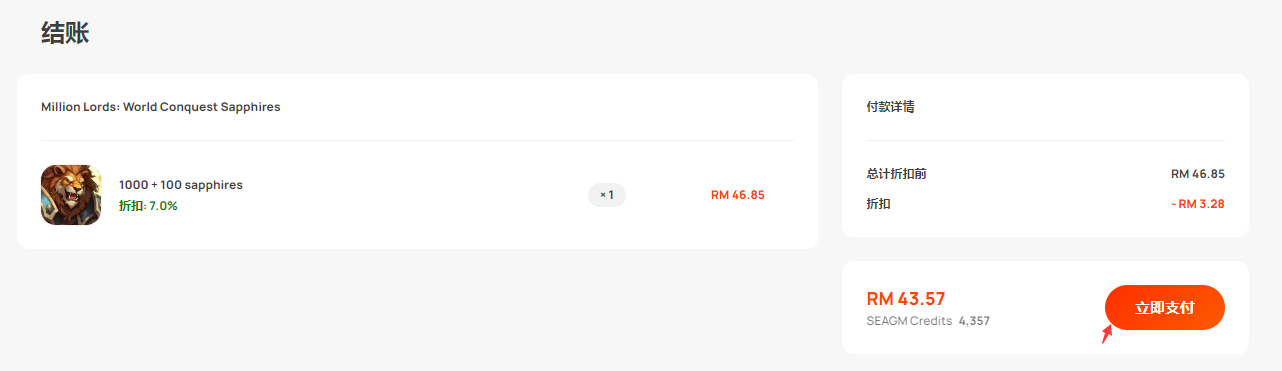Click the red arrow pointer annotation

(1107, 333)
